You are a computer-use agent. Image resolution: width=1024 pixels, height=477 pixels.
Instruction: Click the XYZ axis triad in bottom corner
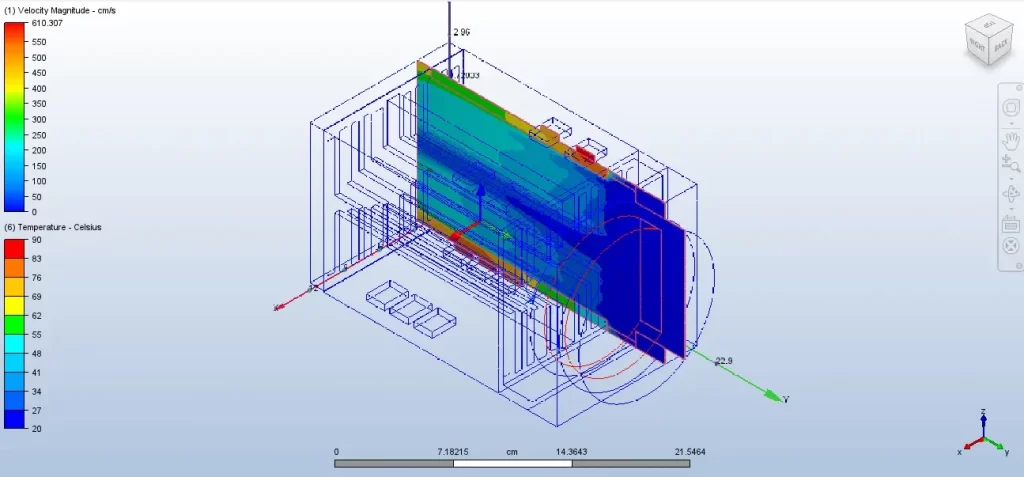pyautogui.click(x=986, y=438)
